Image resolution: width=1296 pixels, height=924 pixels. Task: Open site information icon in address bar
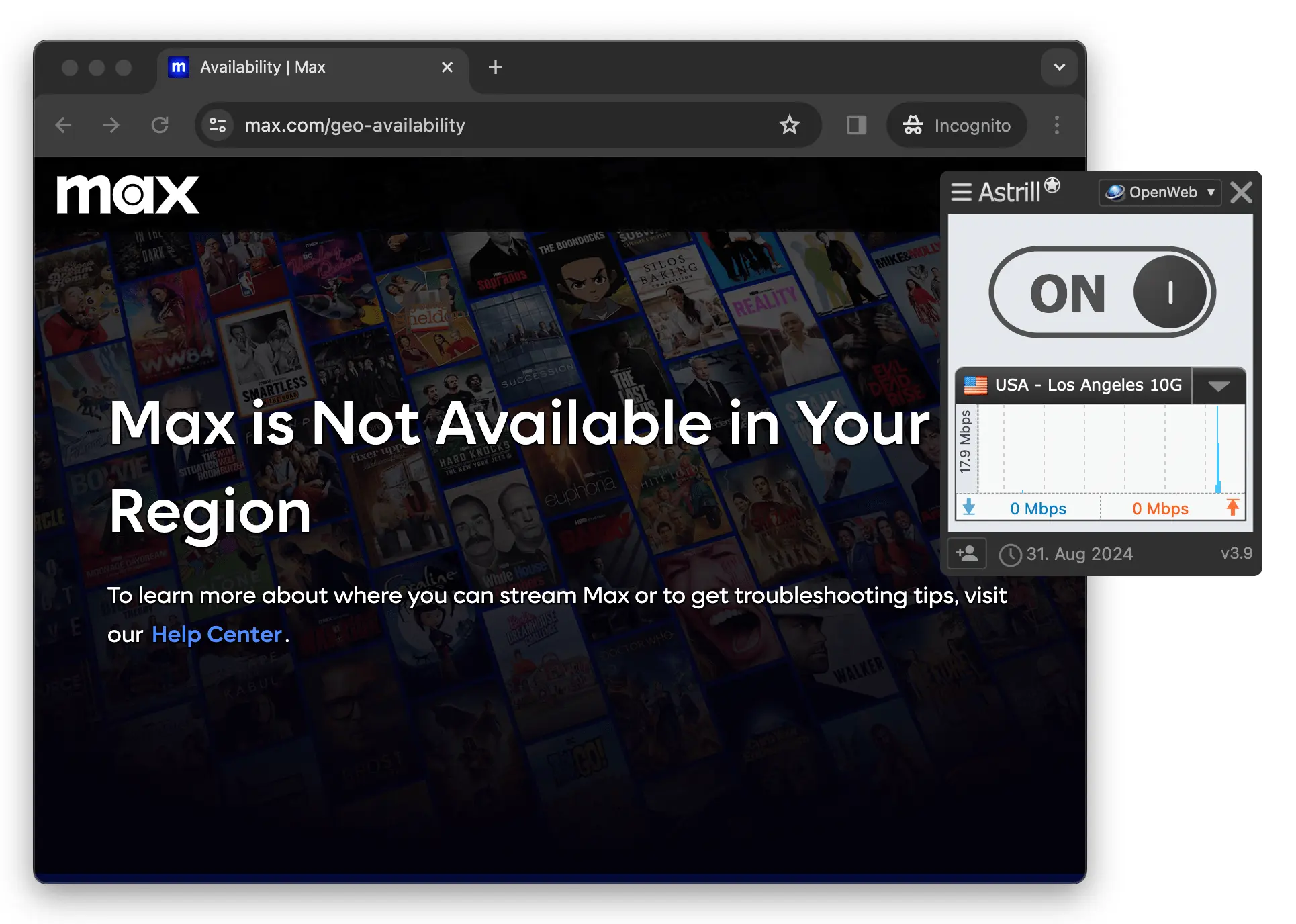[218, 125]
